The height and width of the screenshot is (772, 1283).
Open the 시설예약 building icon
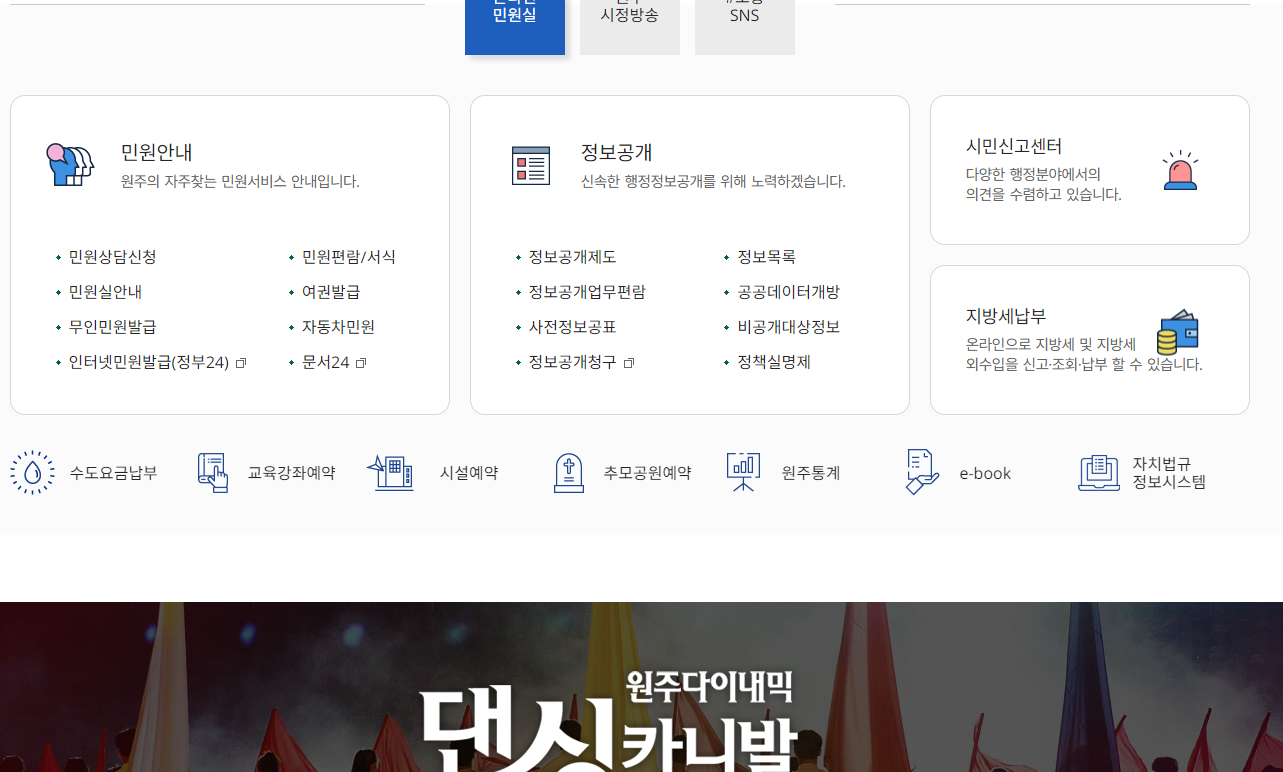click(x=390, y=472)
